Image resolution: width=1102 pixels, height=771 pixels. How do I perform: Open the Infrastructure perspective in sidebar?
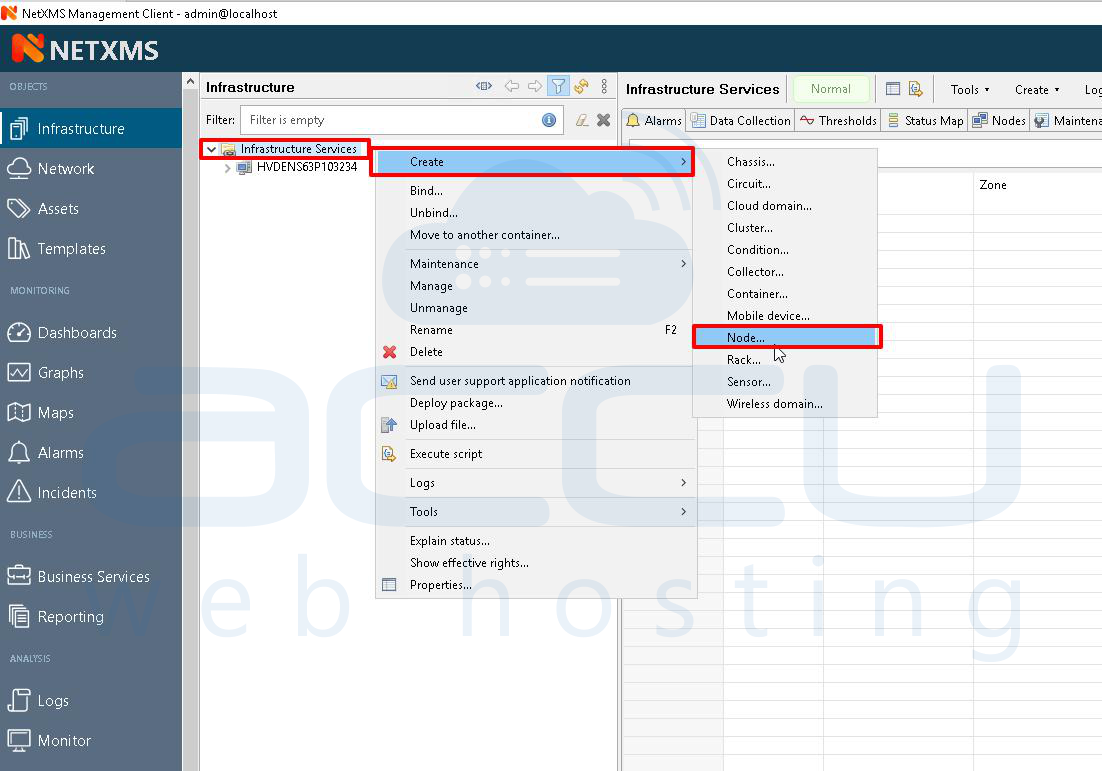point(91,129)
